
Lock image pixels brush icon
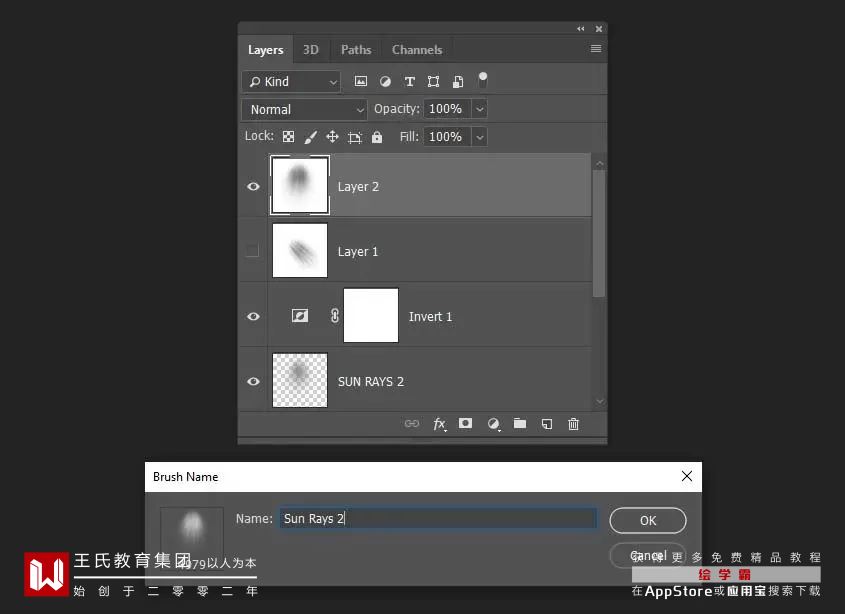tap(310, 137)
